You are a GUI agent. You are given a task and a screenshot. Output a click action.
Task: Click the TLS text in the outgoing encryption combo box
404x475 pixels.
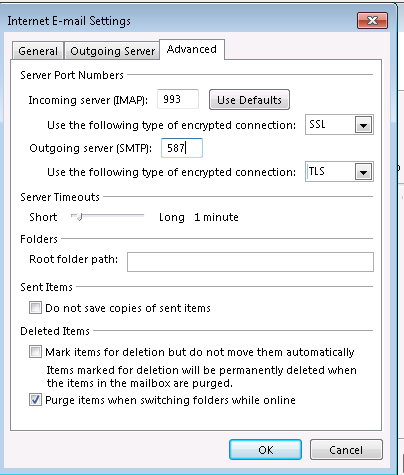point(316,171)
